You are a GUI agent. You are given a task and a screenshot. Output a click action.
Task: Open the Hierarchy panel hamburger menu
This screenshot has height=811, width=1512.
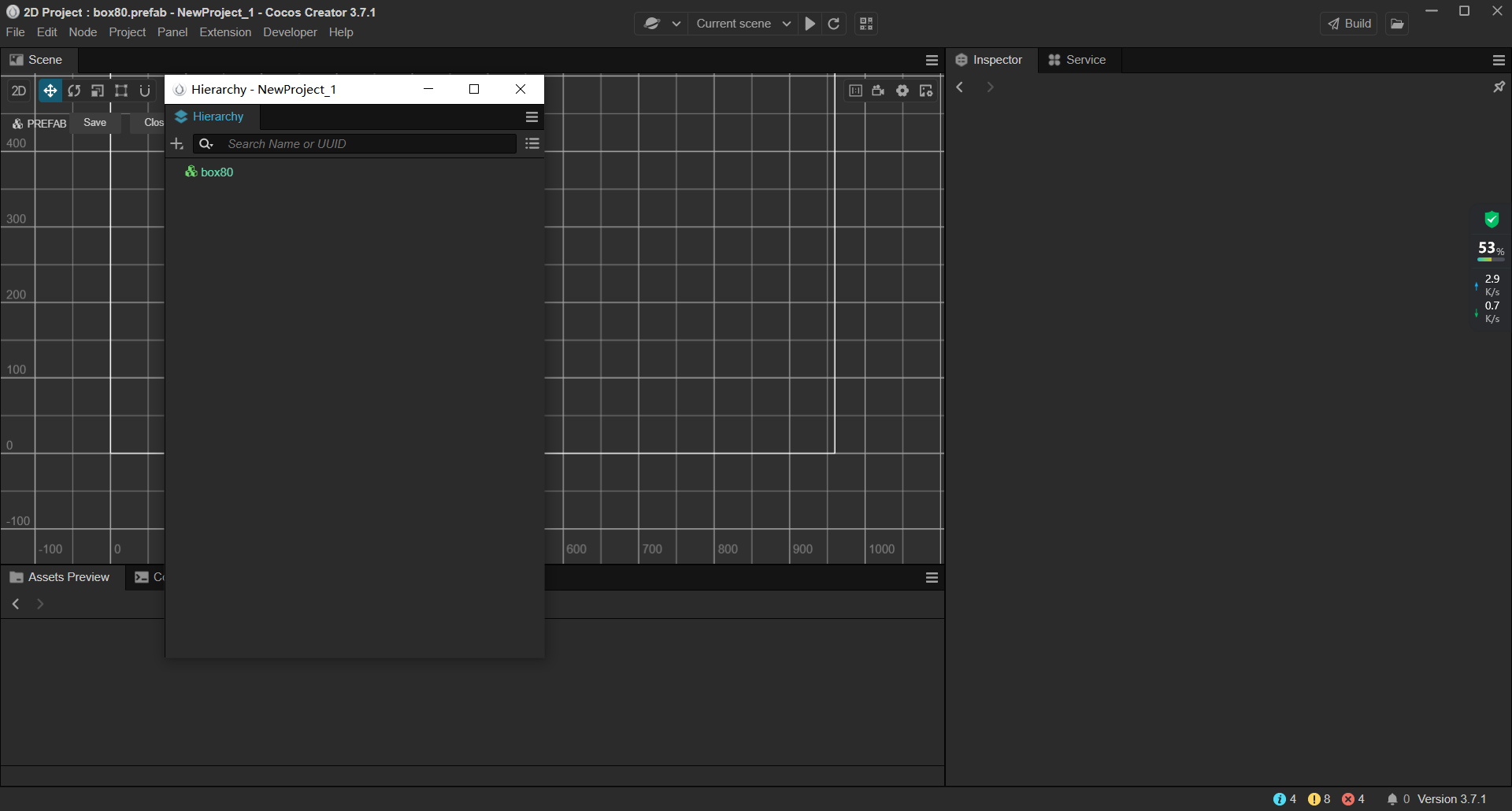tap(532, 117)
